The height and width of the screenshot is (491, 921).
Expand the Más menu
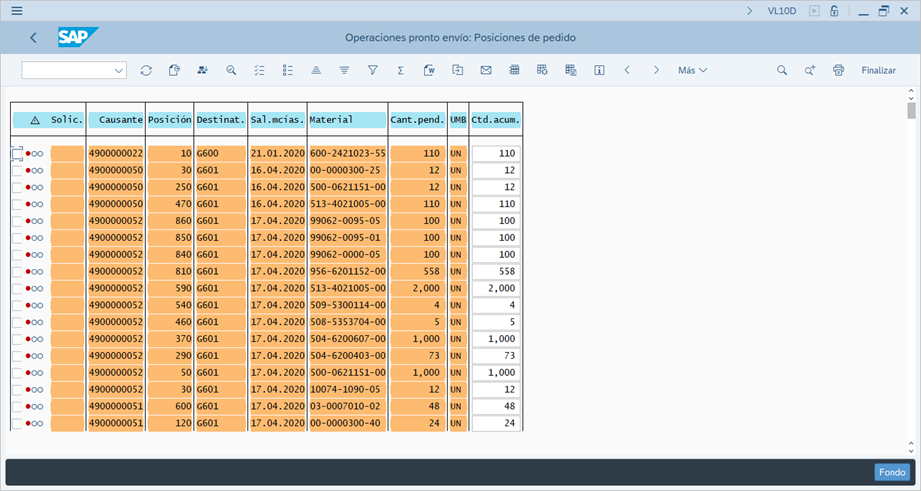pyautogui.click(x=692, y=71)
